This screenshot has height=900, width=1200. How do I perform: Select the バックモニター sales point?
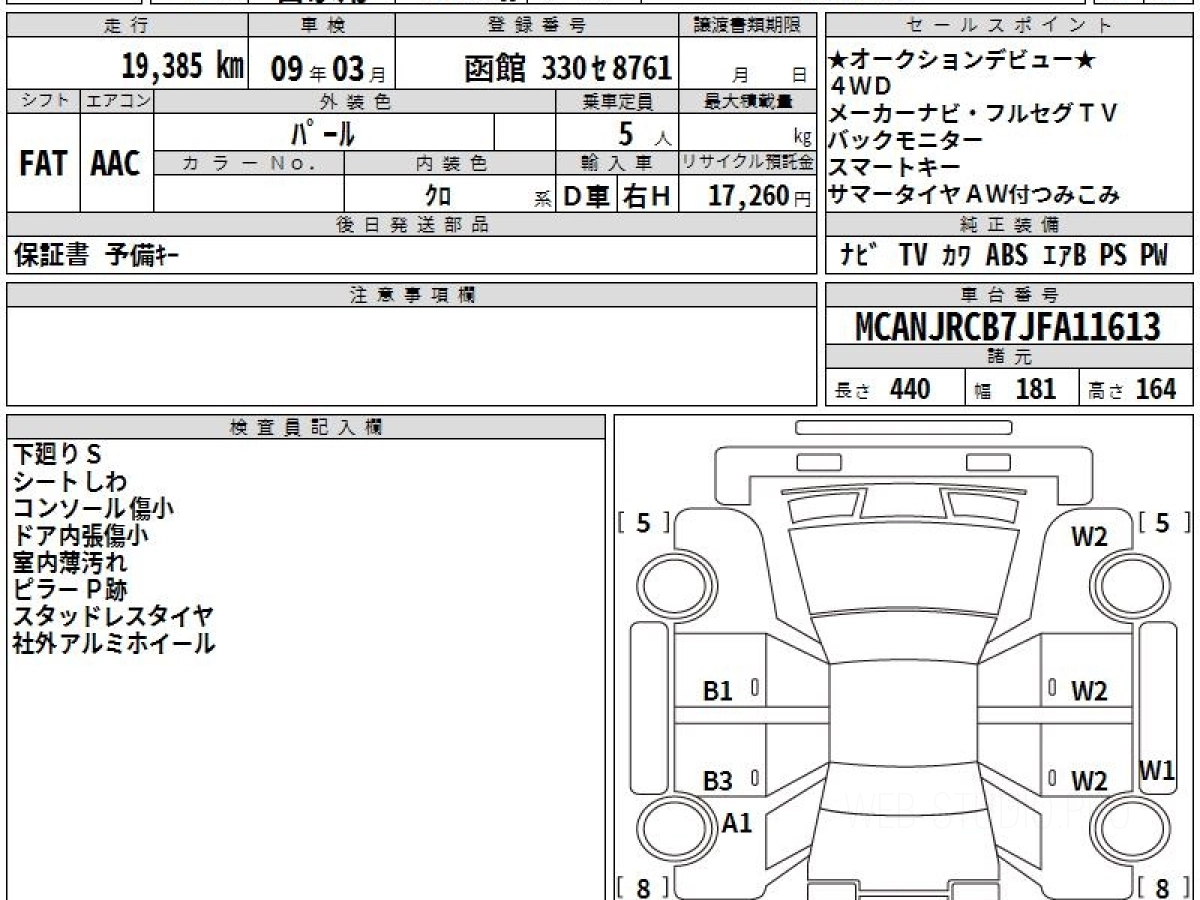906,140
